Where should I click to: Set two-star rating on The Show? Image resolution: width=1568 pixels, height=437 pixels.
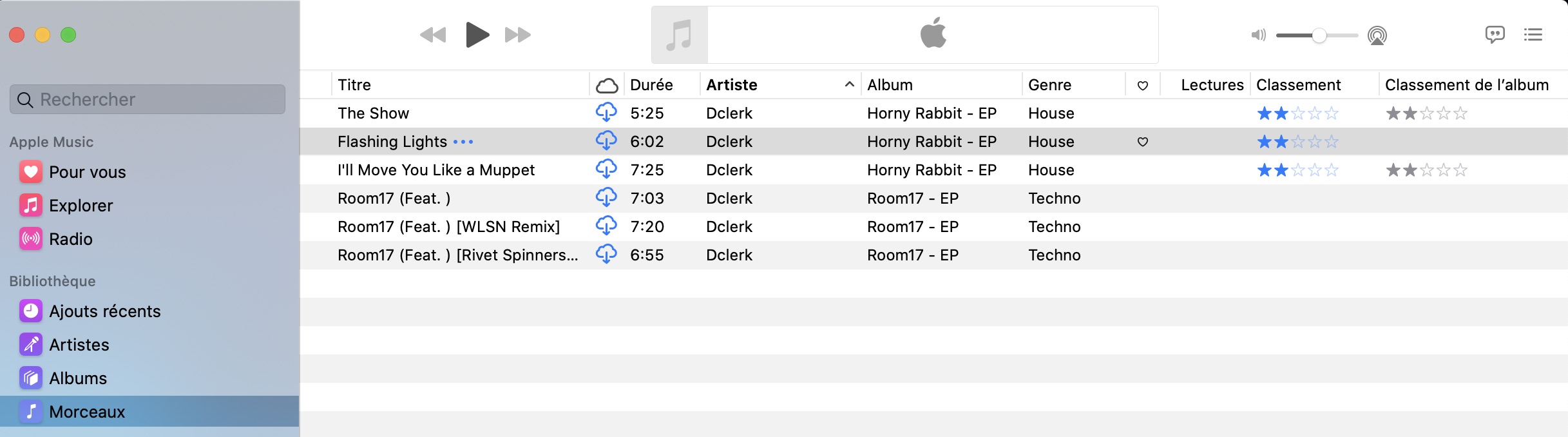point(1281,113)
